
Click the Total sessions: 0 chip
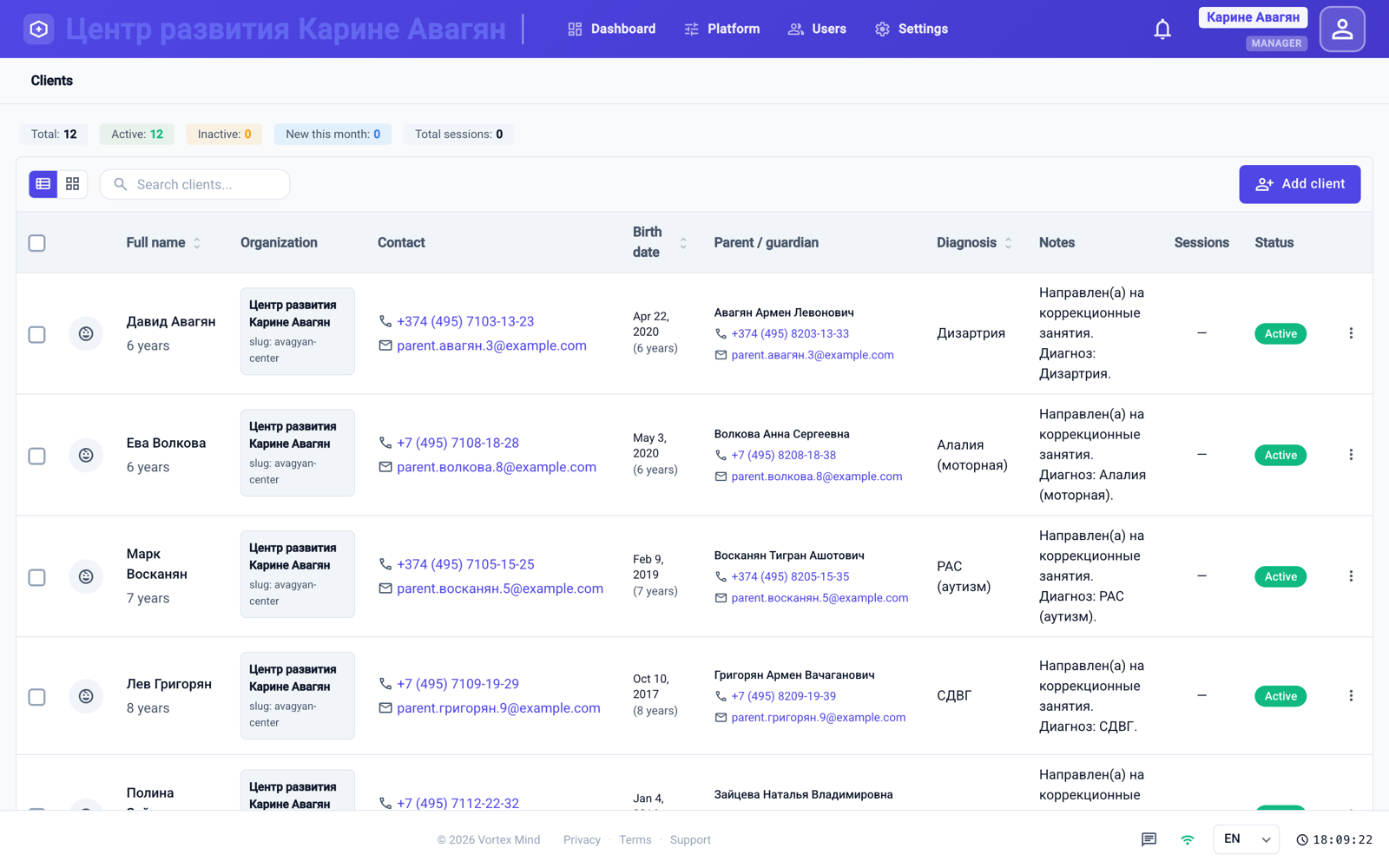458,134
